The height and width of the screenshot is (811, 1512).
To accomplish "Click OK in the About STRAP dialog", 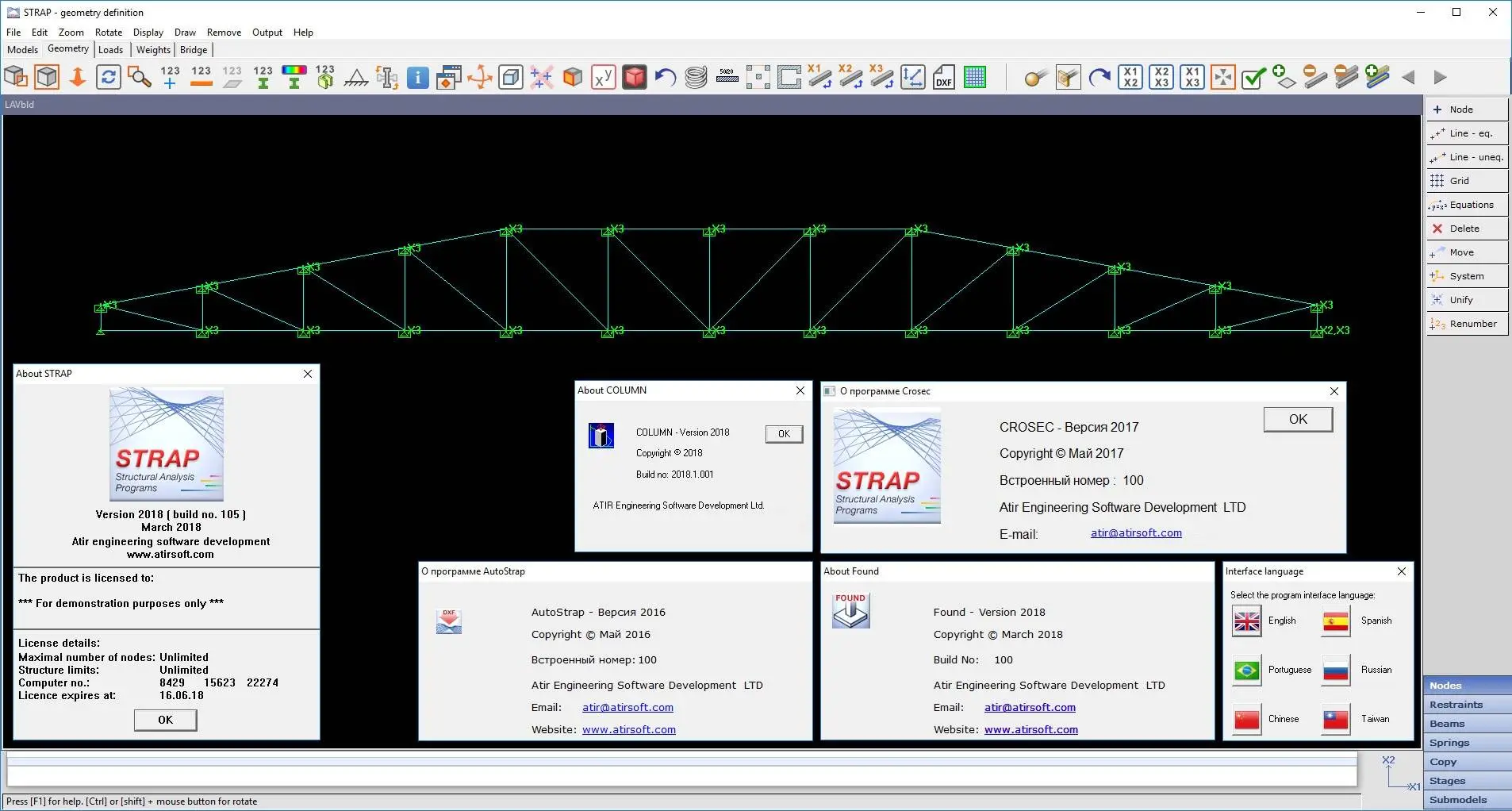I will [165, 720].
